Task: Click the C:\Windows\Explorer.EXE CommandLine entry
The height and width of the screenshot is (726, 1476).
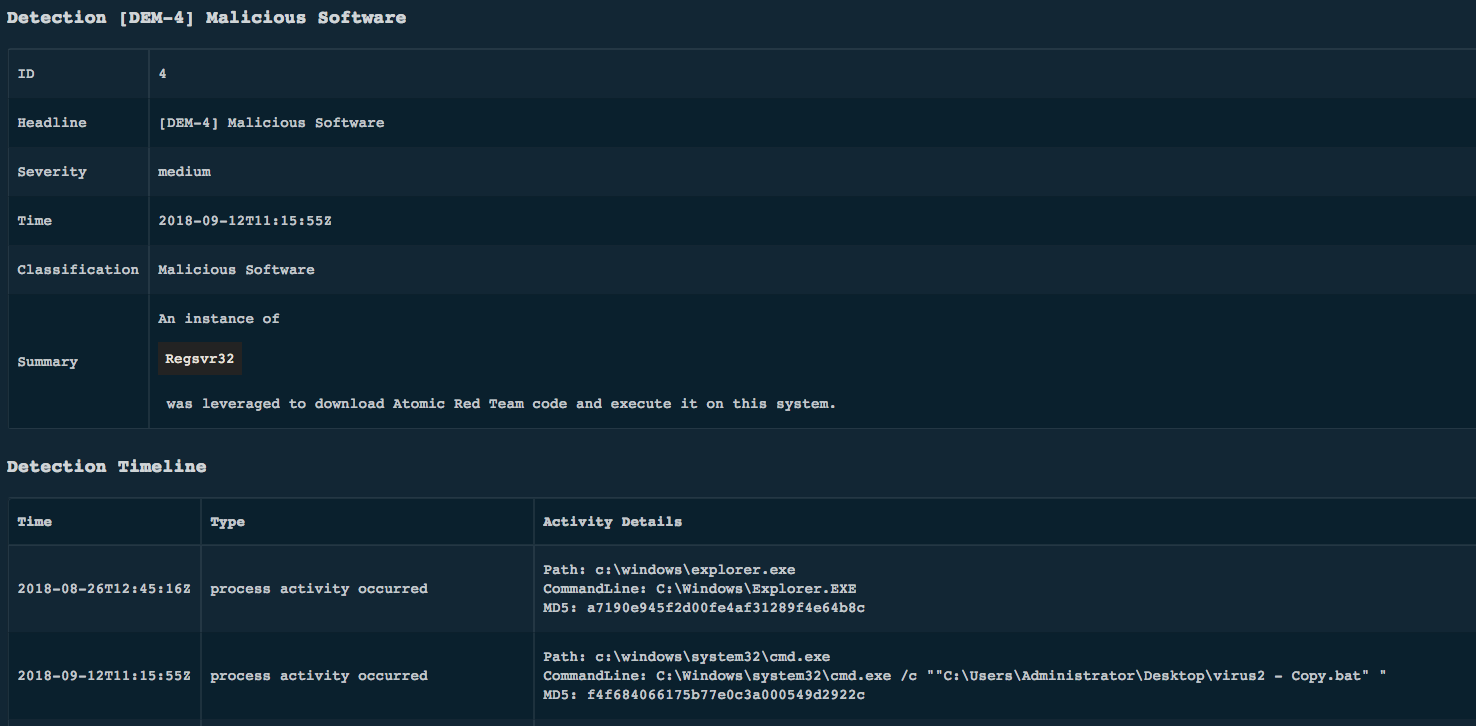Action: pyautogui.click(x=699, y=589)
